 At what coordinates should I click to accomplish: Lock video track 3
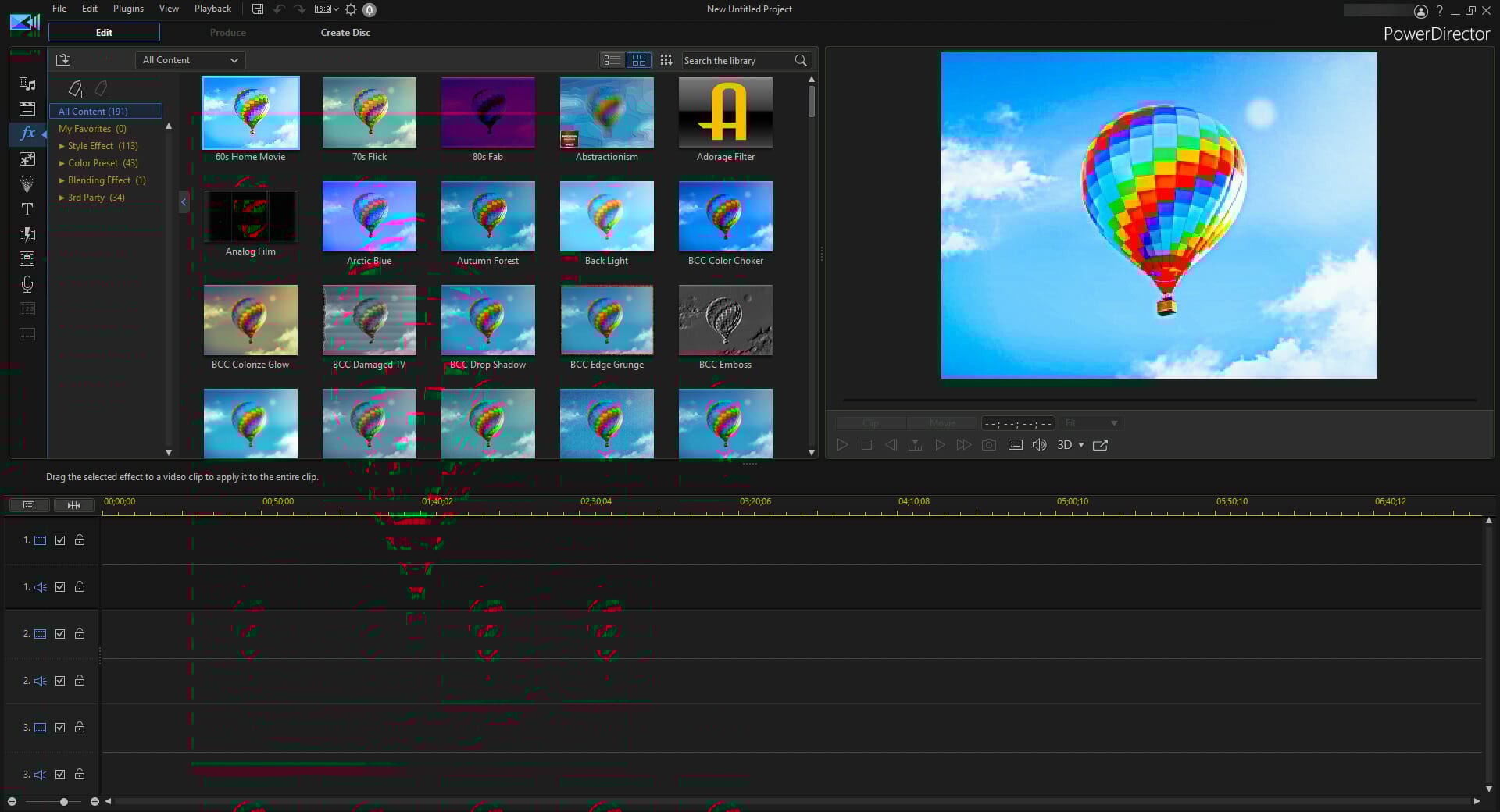pos(80,727)
